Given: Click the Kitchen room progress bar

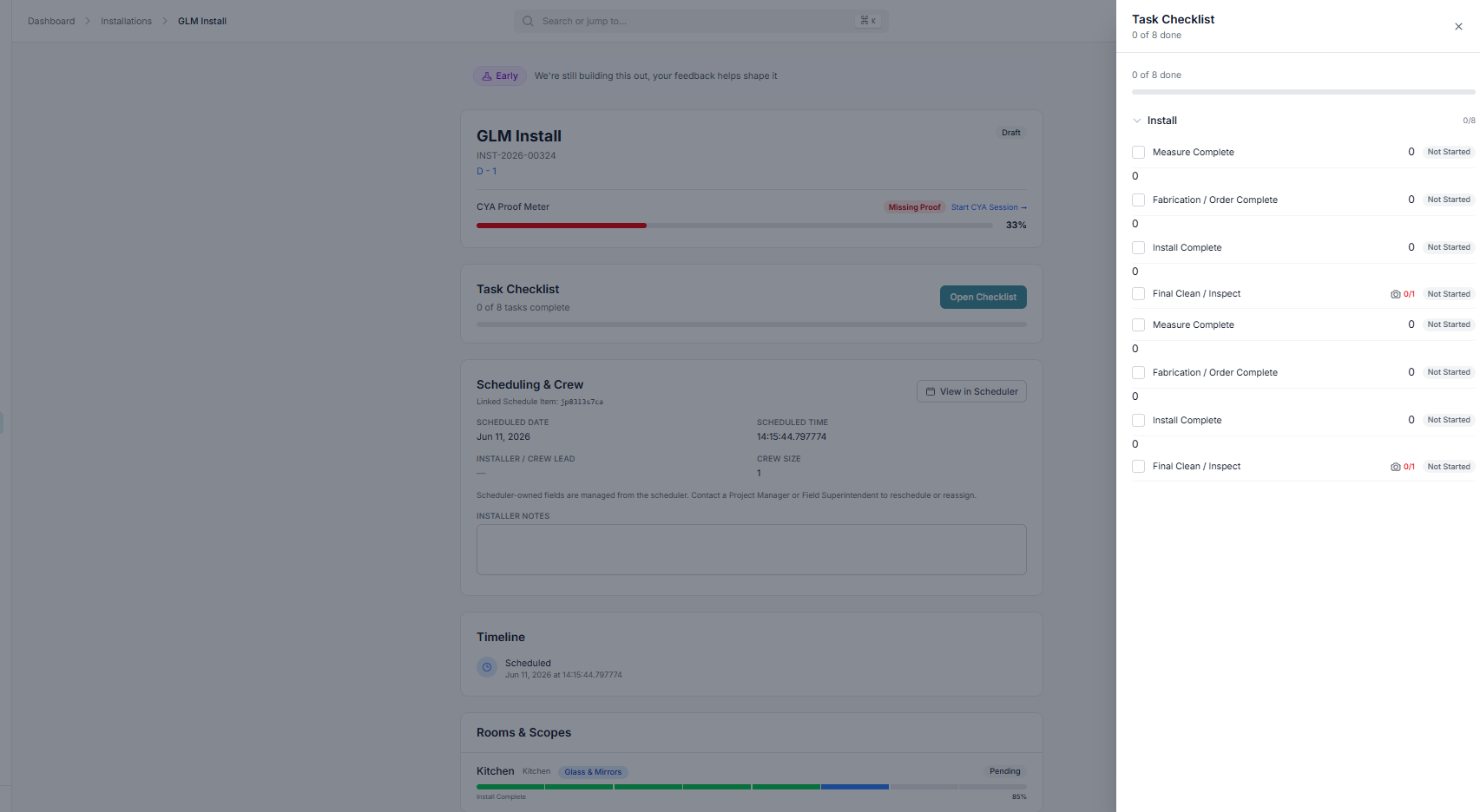Looking at the screenshot, I should (x=752, y=787).
